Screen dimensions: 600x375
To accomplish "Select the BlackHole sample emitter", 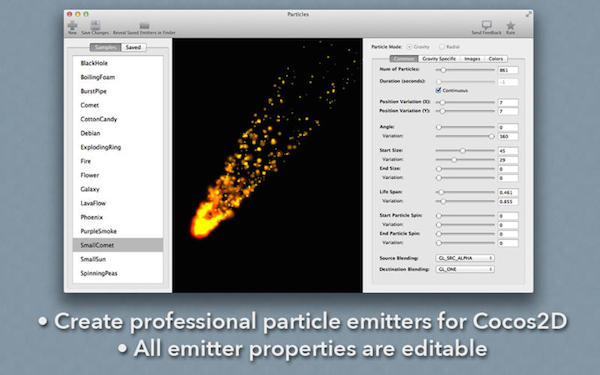I will (x=118, y=63).
